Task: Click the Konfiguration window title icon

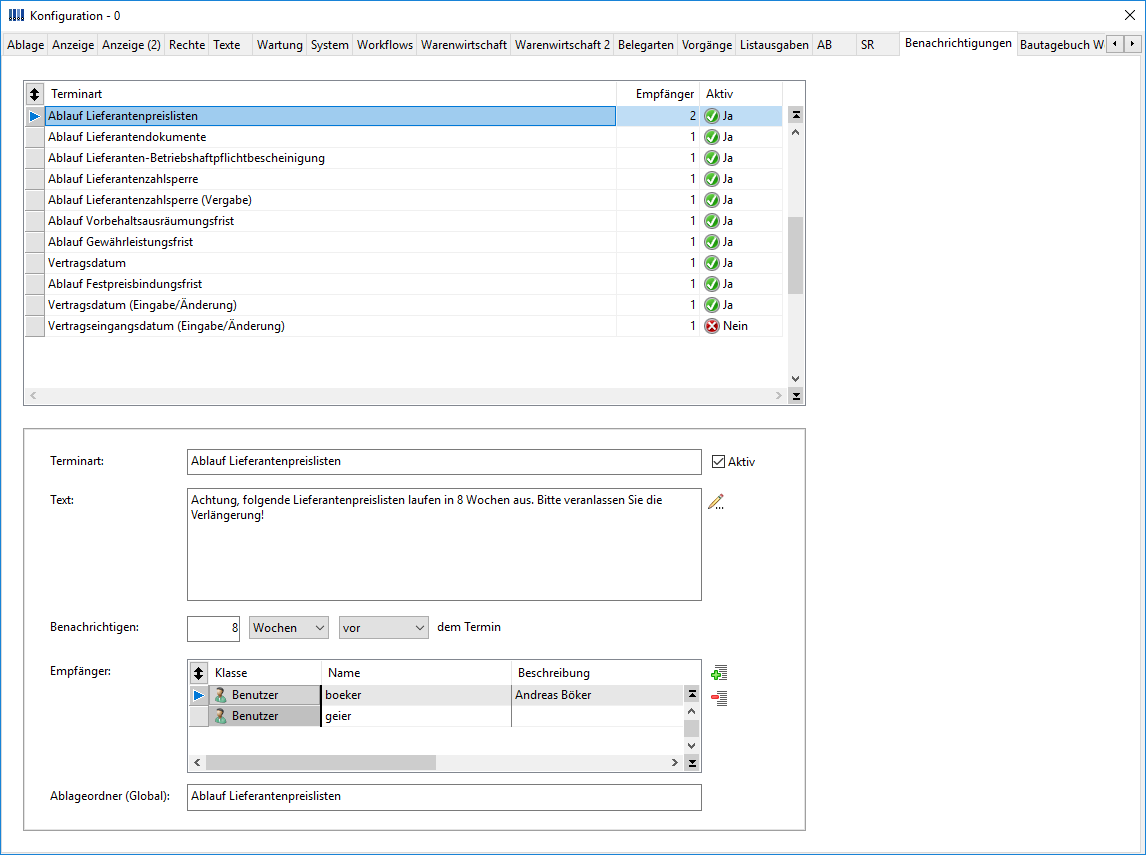Action: tap(16, 15)
